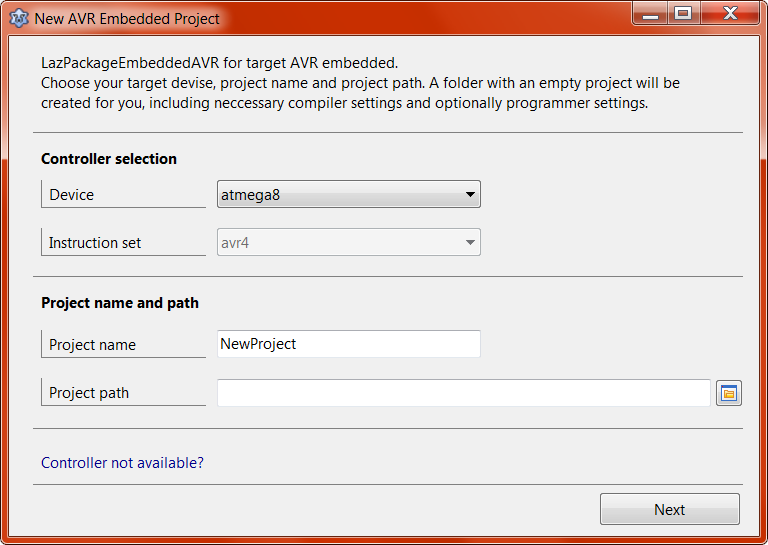
Task: Click the Project name field containing NewProject
Action: 348,344
